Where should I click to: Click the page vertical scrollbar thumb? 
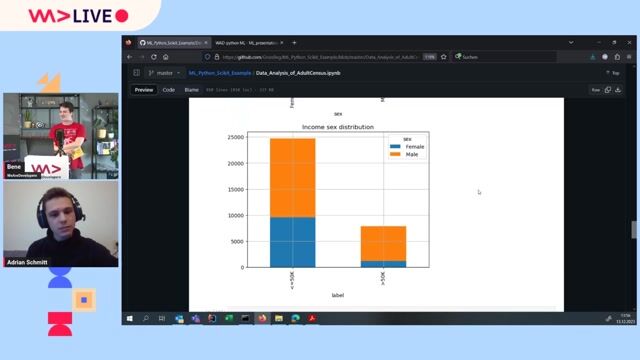[634, 230]
